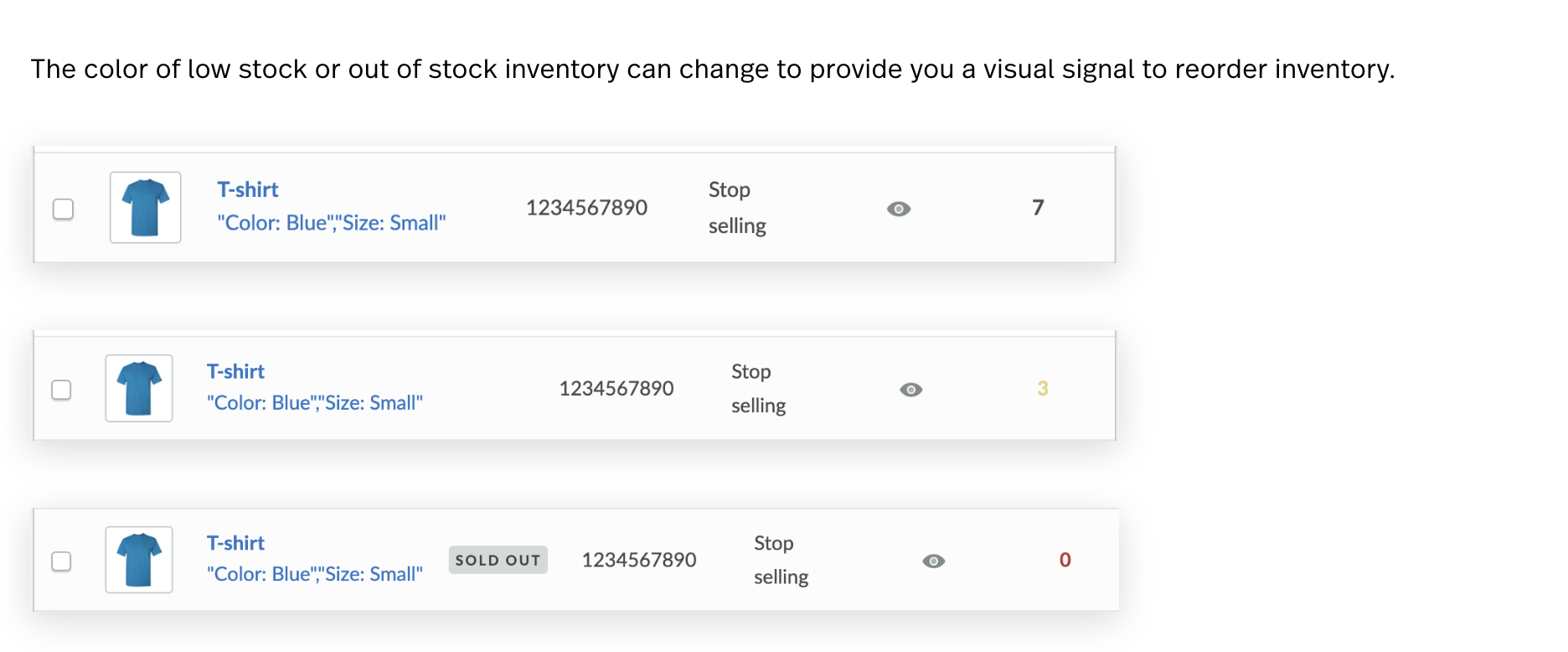
Task: Toggle visibility eye in the 3-stock row
Action: click(x=911, y=390)
